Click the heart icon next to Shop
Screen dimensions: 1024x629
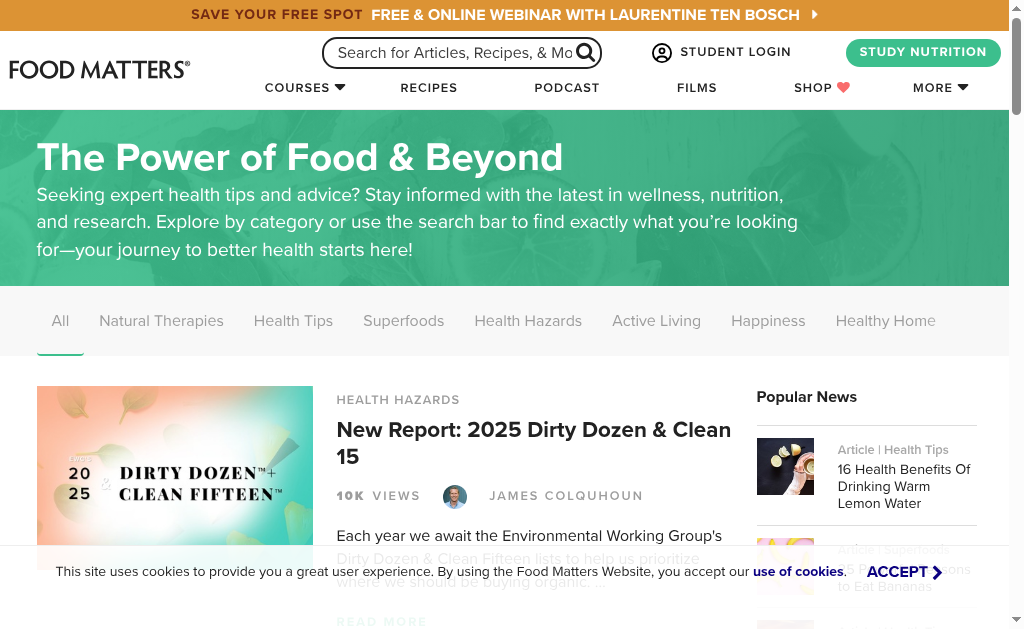[844, 88]
